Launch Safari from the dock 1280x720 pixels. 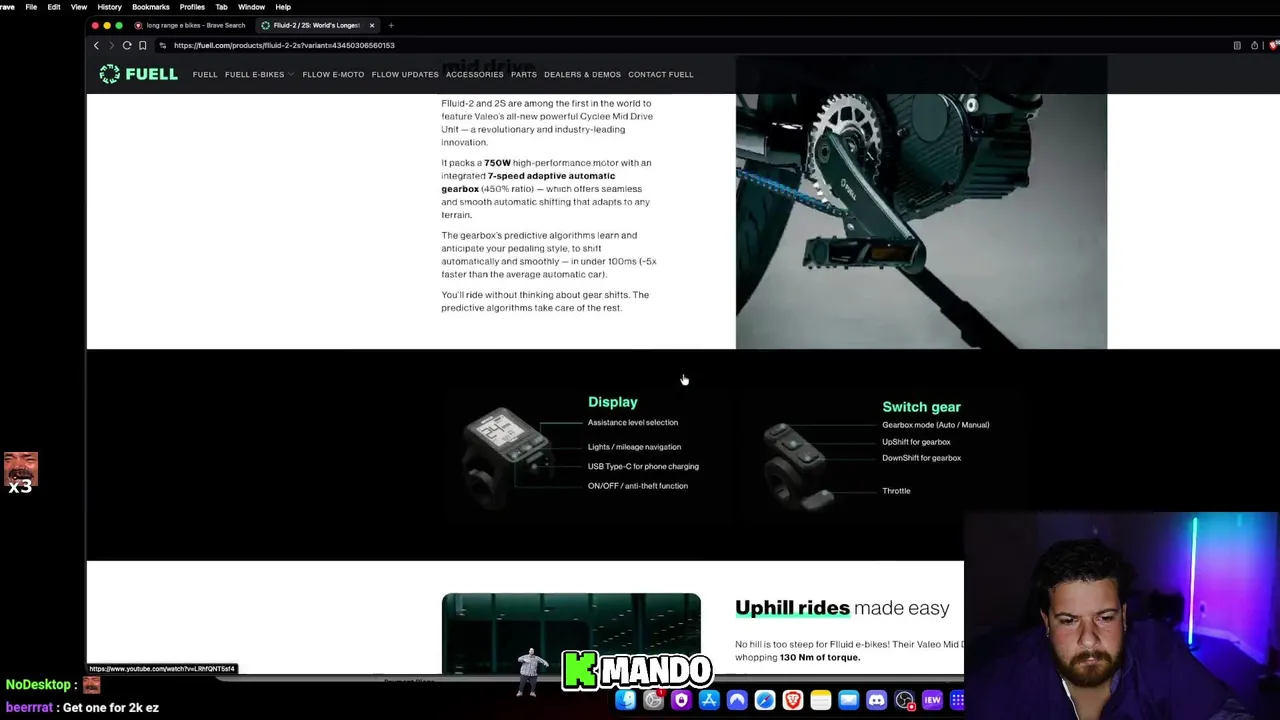765,700
